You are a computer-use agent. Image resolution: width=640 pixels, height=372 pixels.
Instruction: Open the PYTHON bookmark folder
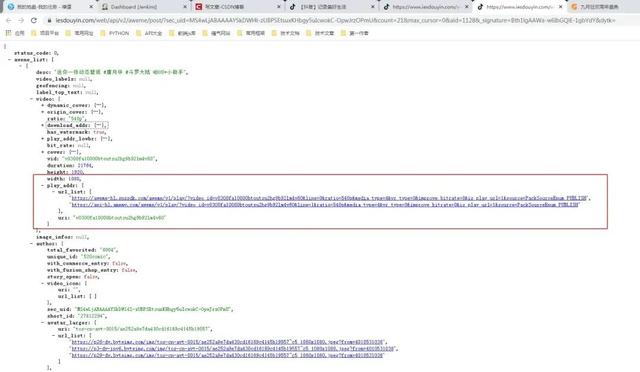pos(115,33)
